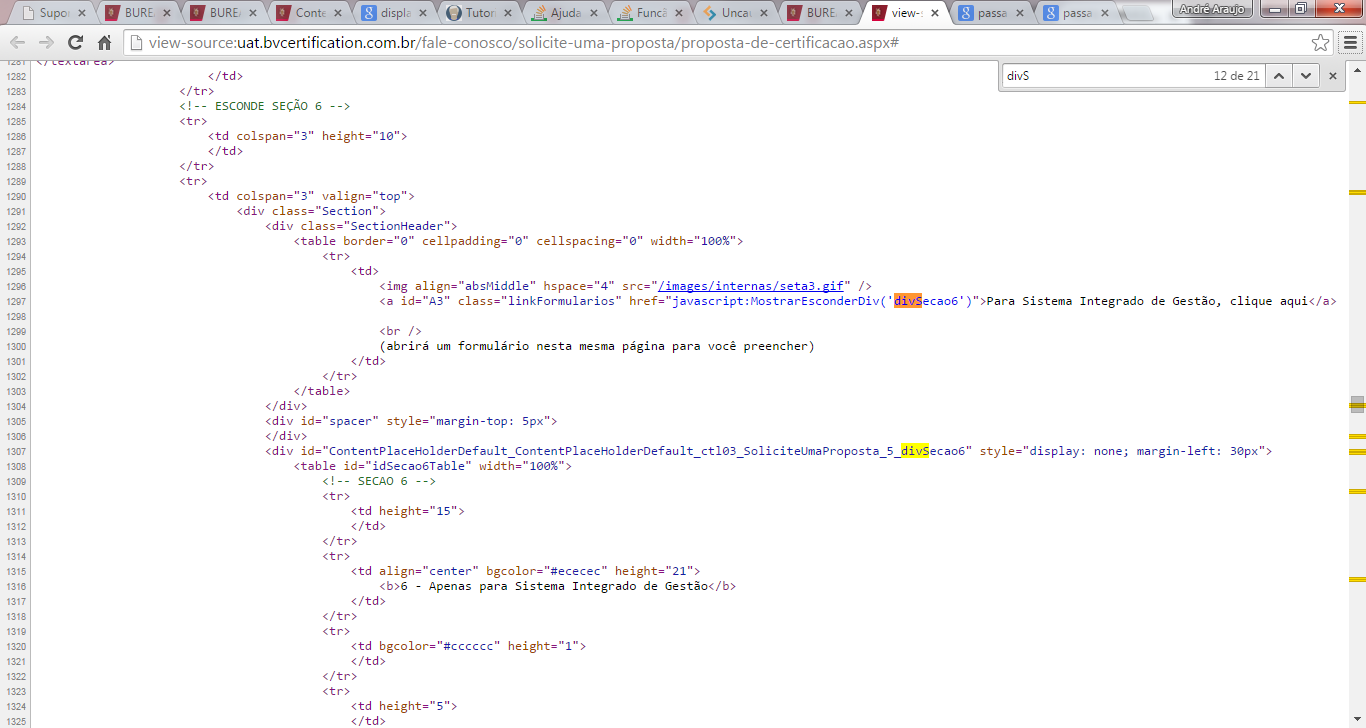Switch to the Ajuda tab
This screenshot has width=1366, height=728.
(565, 14)
